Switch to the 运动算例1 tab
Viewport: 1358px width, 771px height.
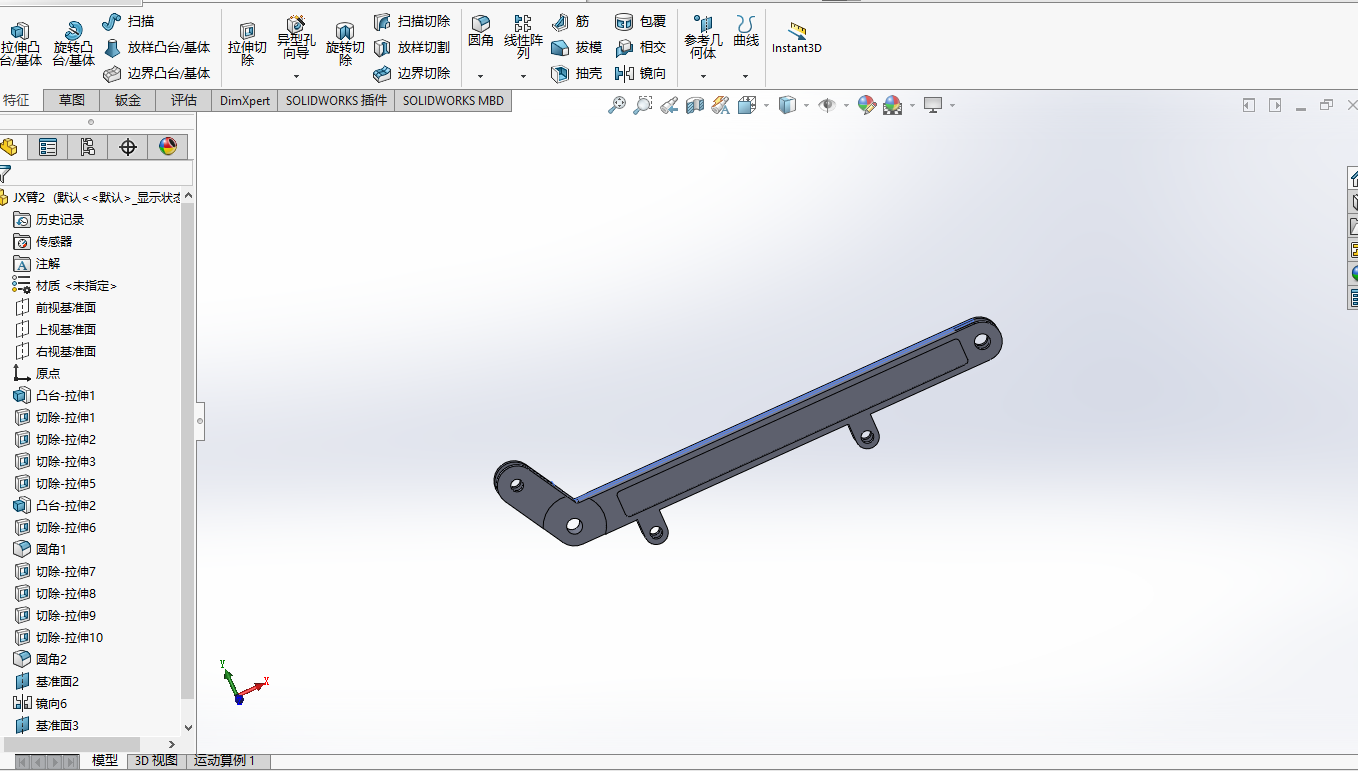(x=225, y=760)
